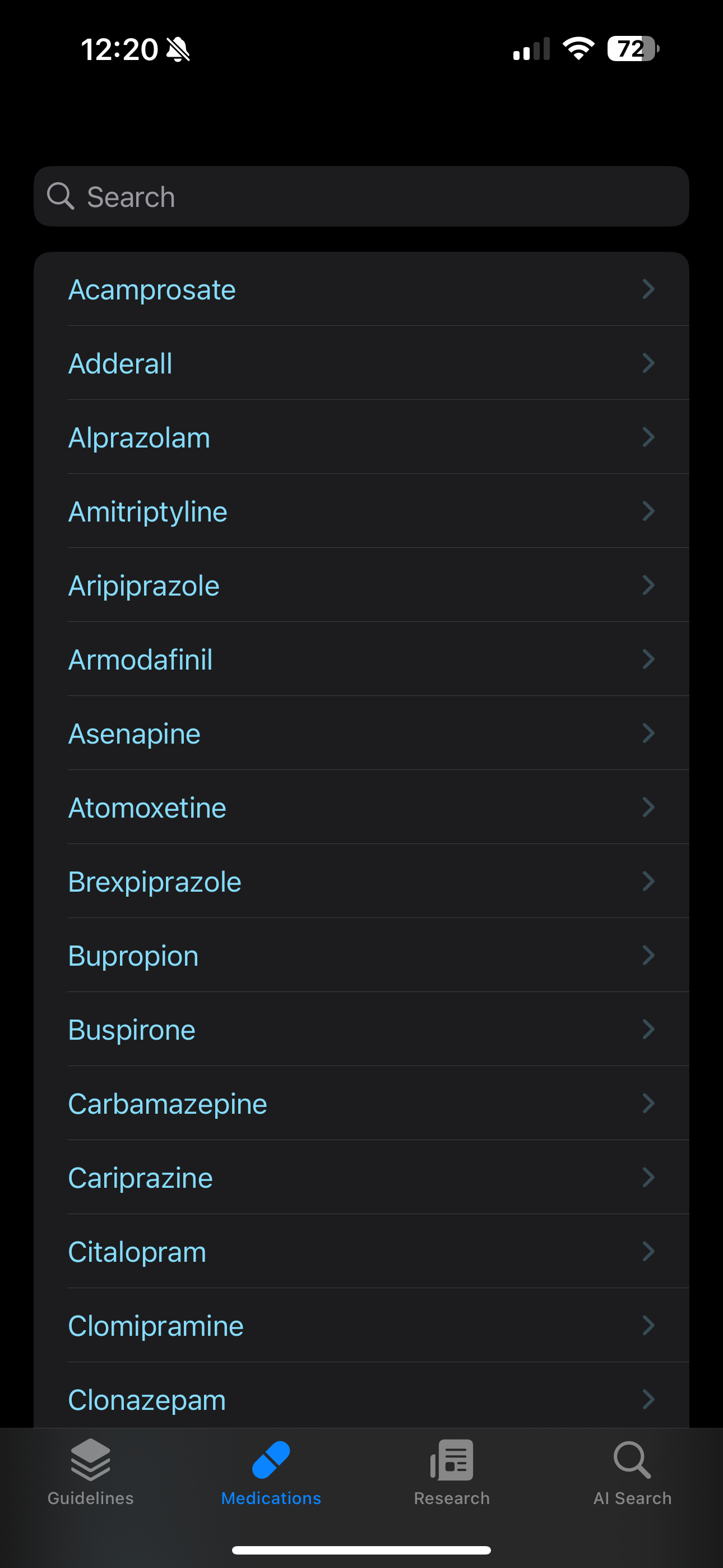Focus the medication Search field
723x1568 pixels.
click(361, 197)
